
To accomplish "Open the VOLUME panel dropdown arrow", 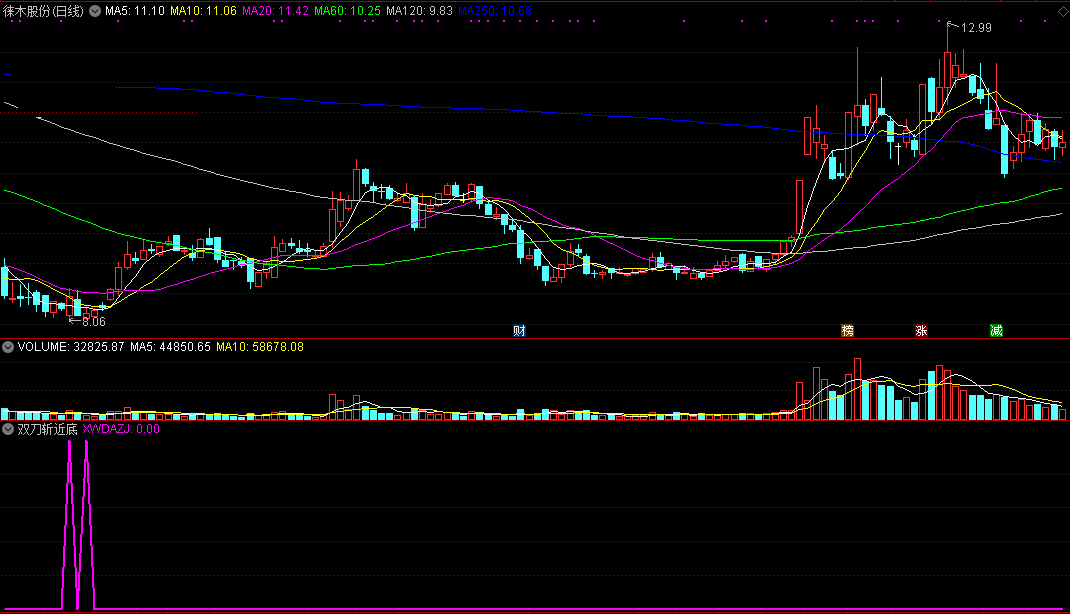I will coord(8,347).
